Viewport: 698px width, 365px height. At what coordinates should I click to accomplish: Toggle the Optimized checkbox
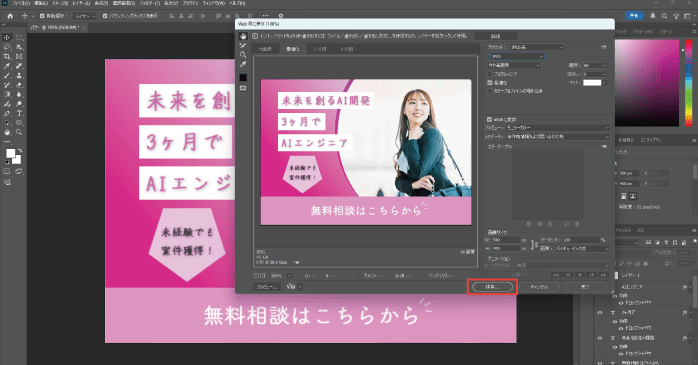[490, 82]
